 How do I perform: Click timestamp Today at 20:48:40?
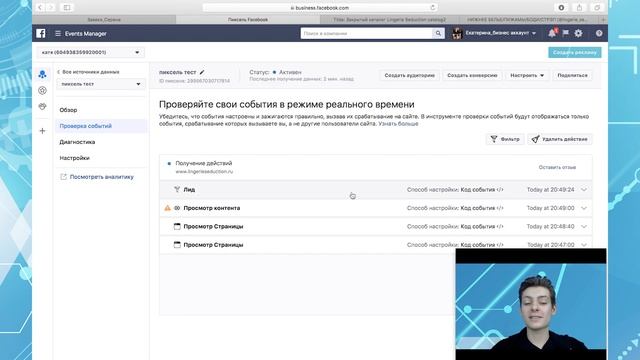point(550,227)
